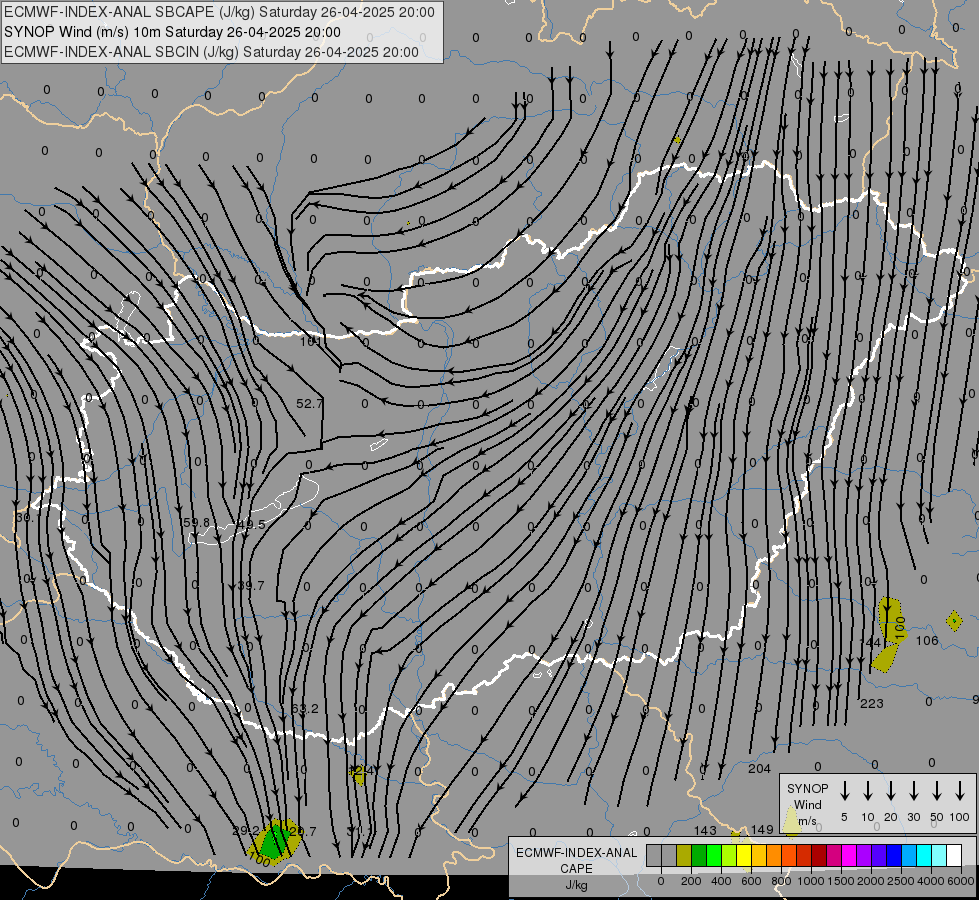The width and height of the screenshot is (979, 900).
Task: Click the 1000 tick on CAPE scale
Action: coord(811,881)
